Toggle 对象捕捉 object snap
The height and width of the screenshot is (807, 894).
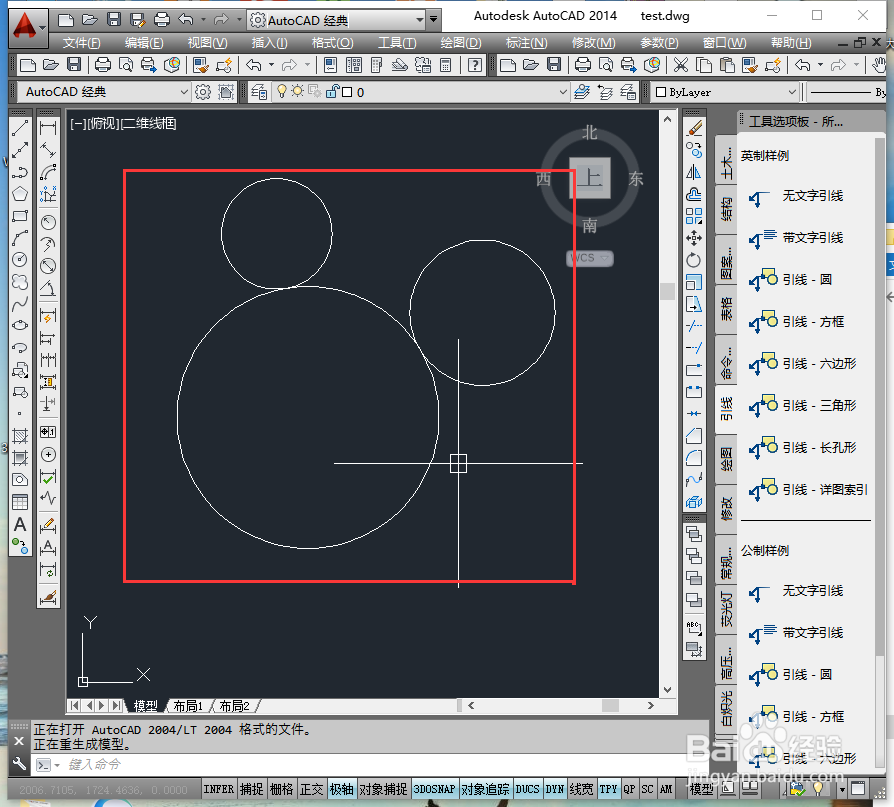(383, 789)
